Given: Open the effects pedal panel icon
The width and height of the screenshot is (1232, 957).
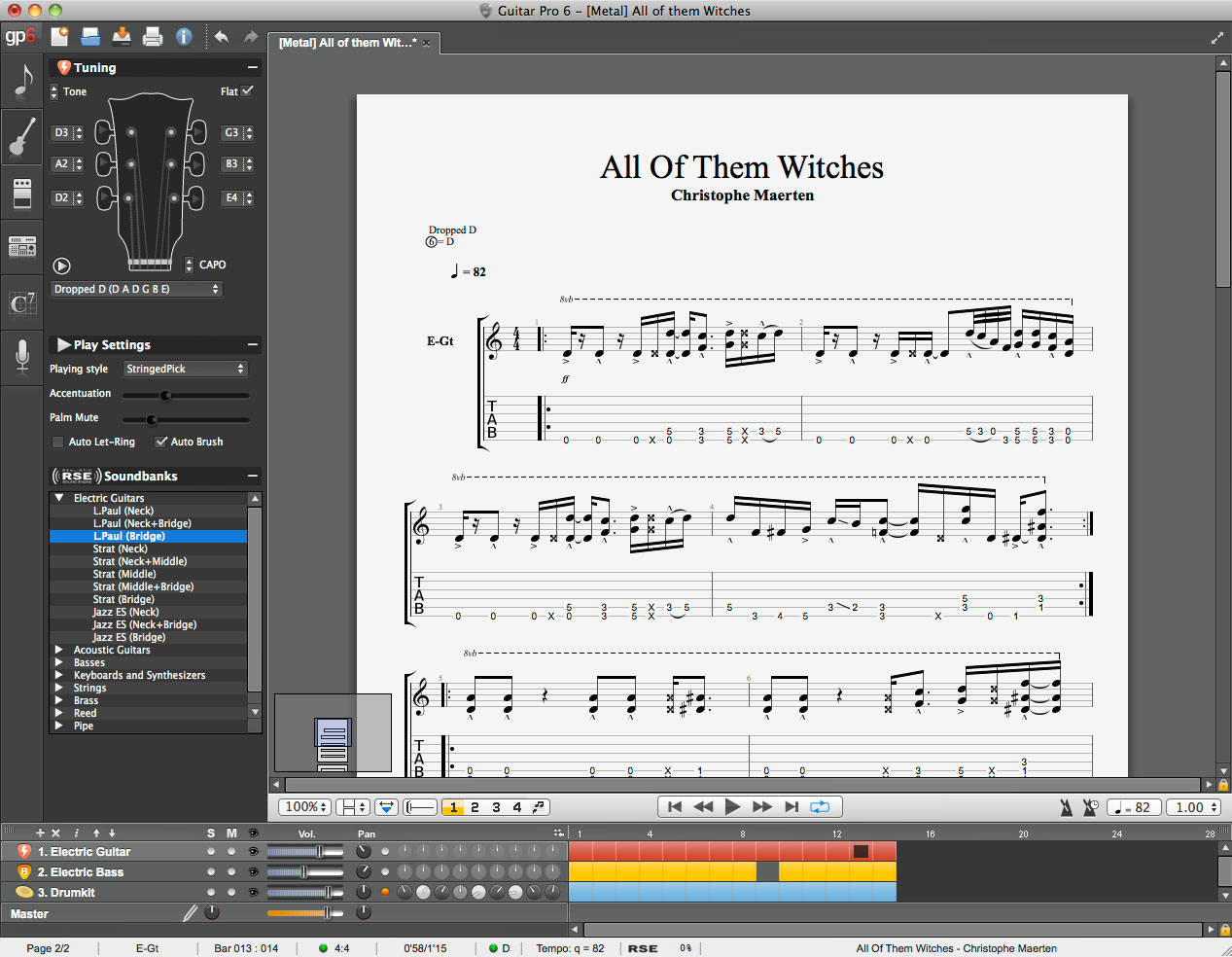Looking at the screenshot, I should [21, 192].
